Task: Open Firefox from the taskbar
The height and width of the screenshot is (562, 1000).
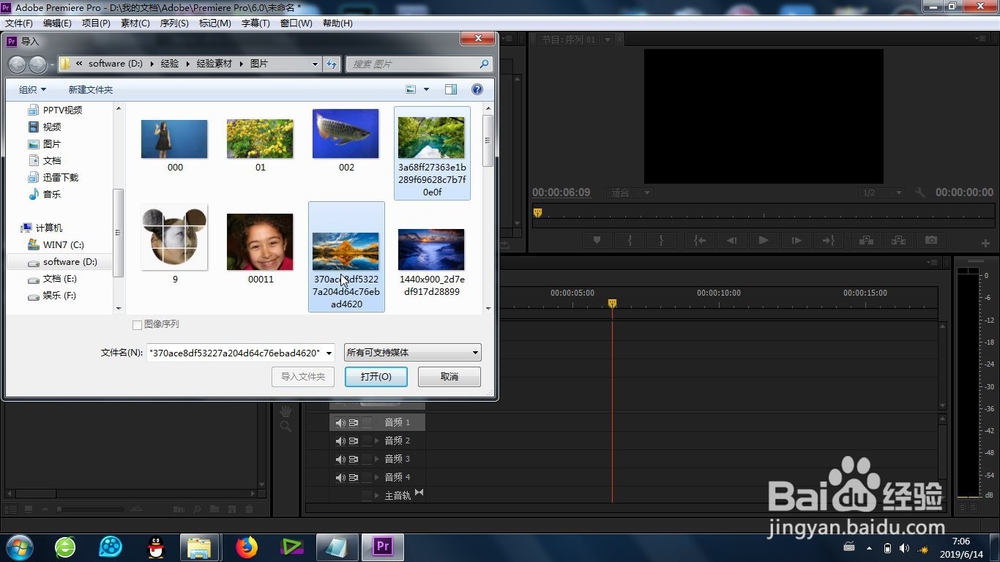Action: 246,547
